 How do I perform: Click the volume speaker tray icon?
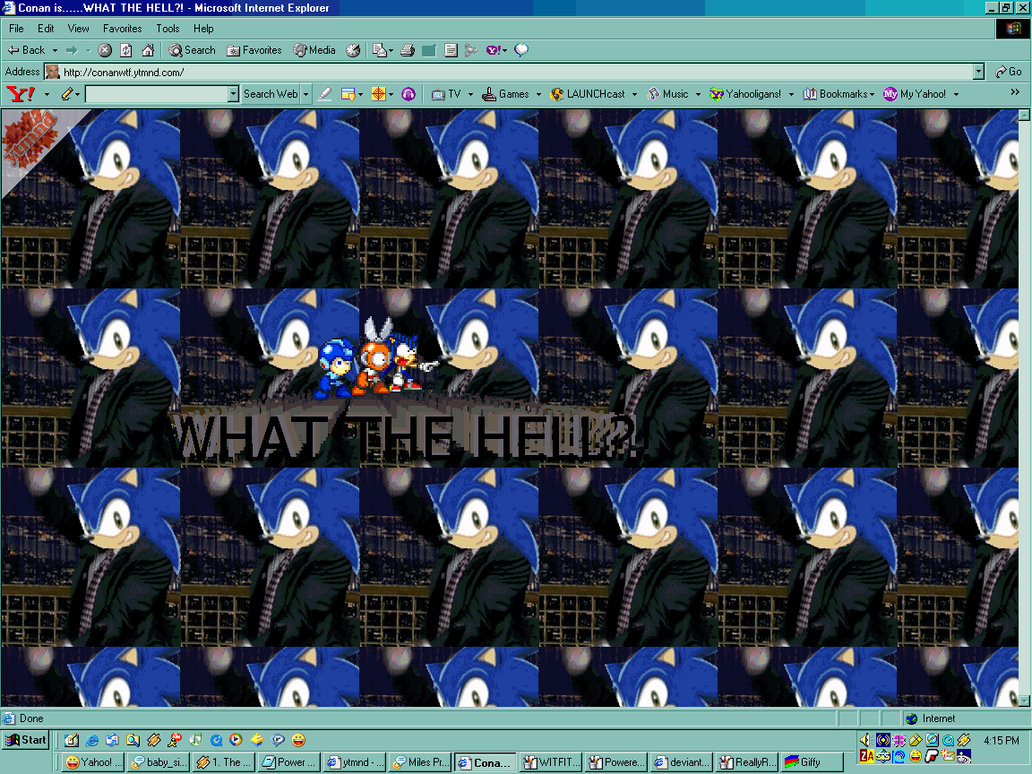tap(865, 740)
